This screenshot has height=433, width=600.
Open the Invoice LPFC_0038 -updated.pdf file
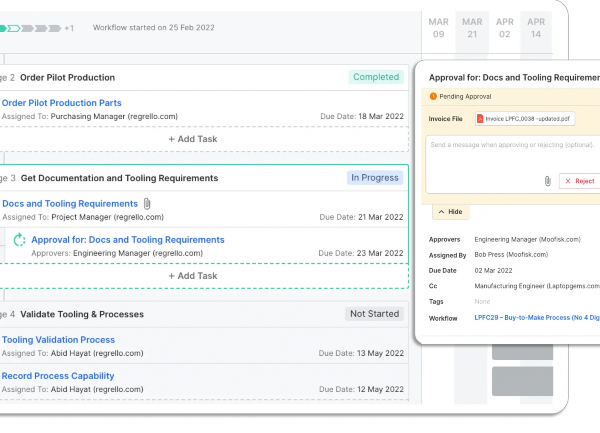[525, 119]
